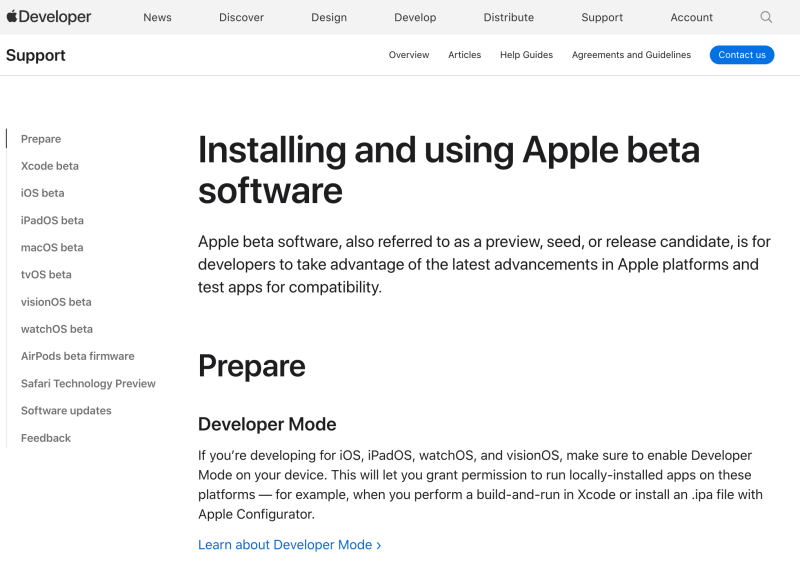
Task: Open the News menu item
Action: pos(157,17)
